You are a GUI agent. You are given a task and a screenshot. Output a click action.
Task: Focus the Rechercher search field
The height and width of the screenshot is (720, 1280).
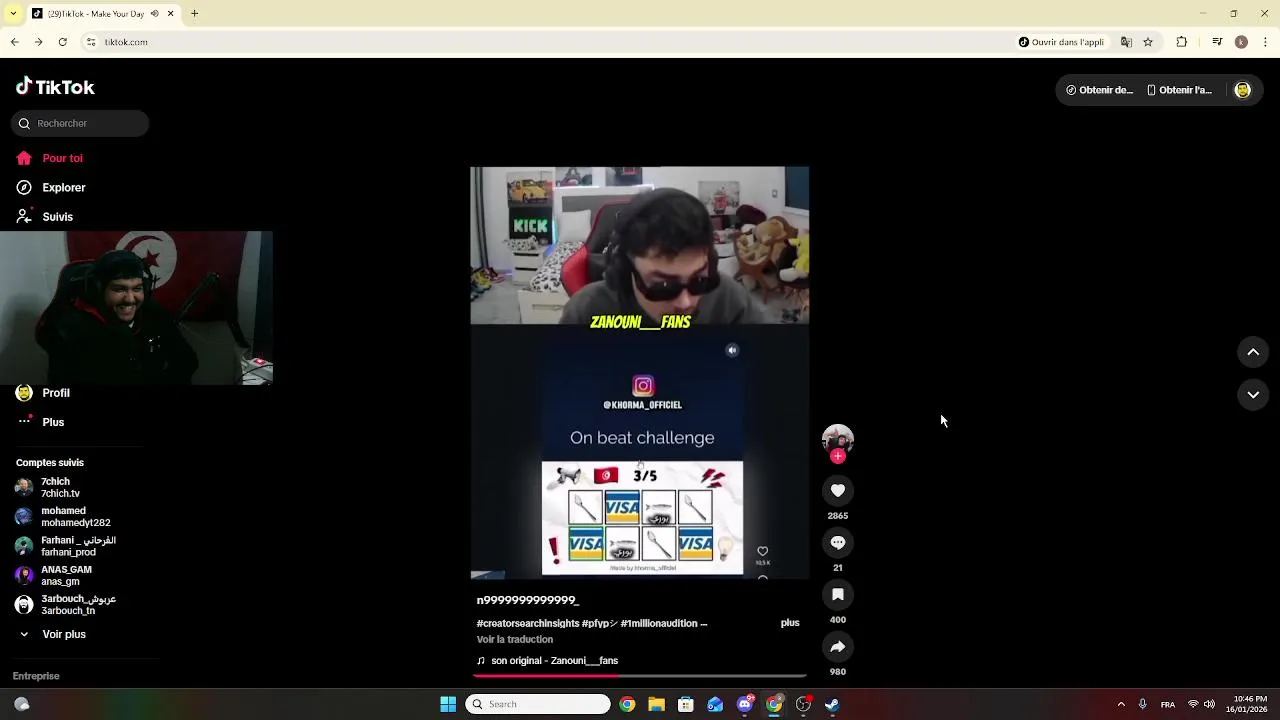click(x=81, y=123)
